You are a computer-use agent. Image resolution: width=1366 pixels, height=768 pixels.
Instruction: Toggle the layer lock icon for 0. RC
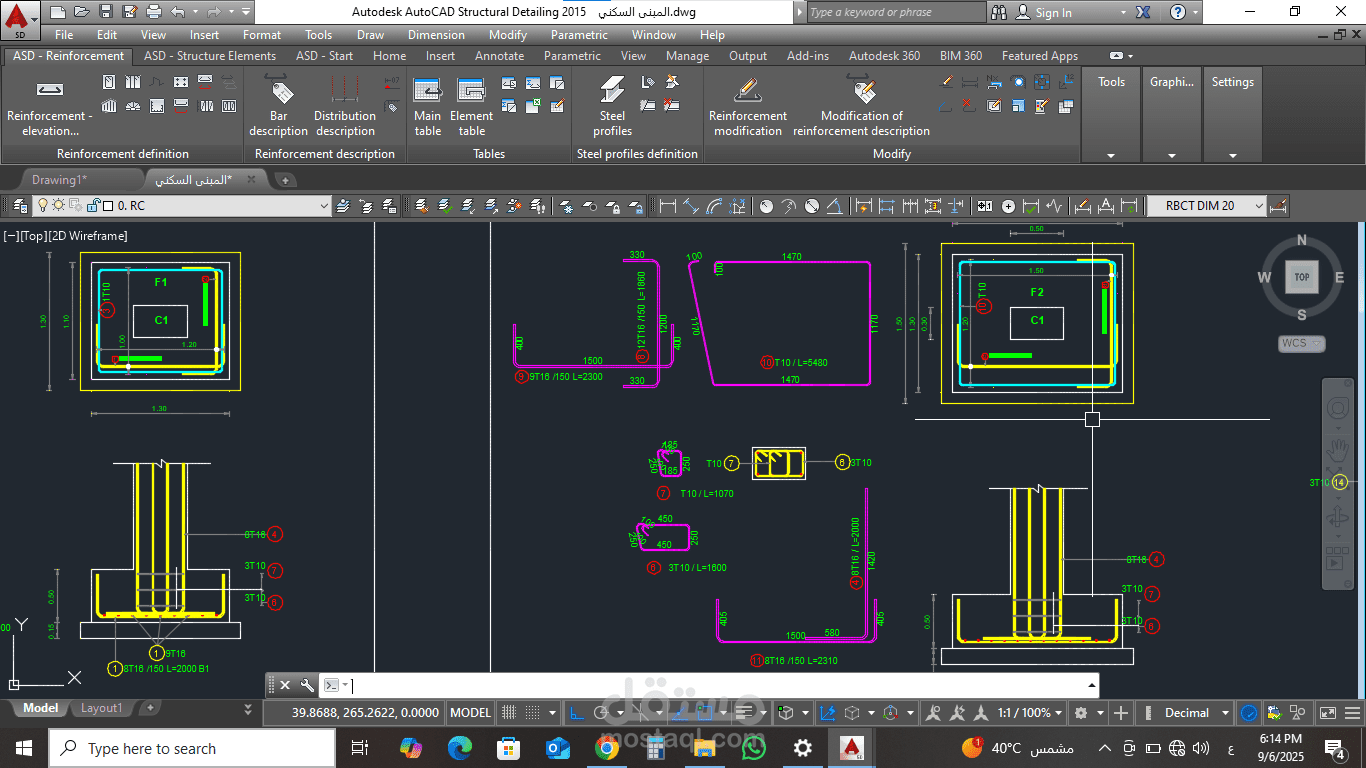pyautogui.click(x=93, y=206)
